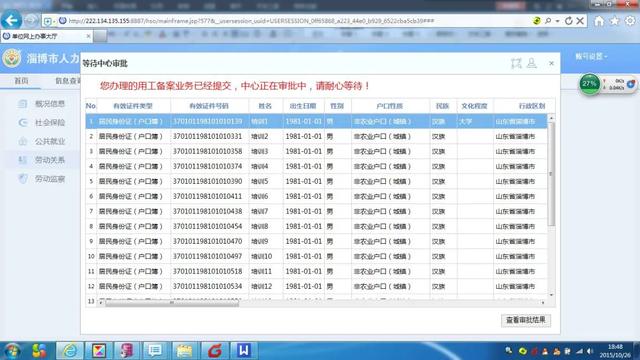Stop loading with the X icon by refresh

click(x=580, y=21)
